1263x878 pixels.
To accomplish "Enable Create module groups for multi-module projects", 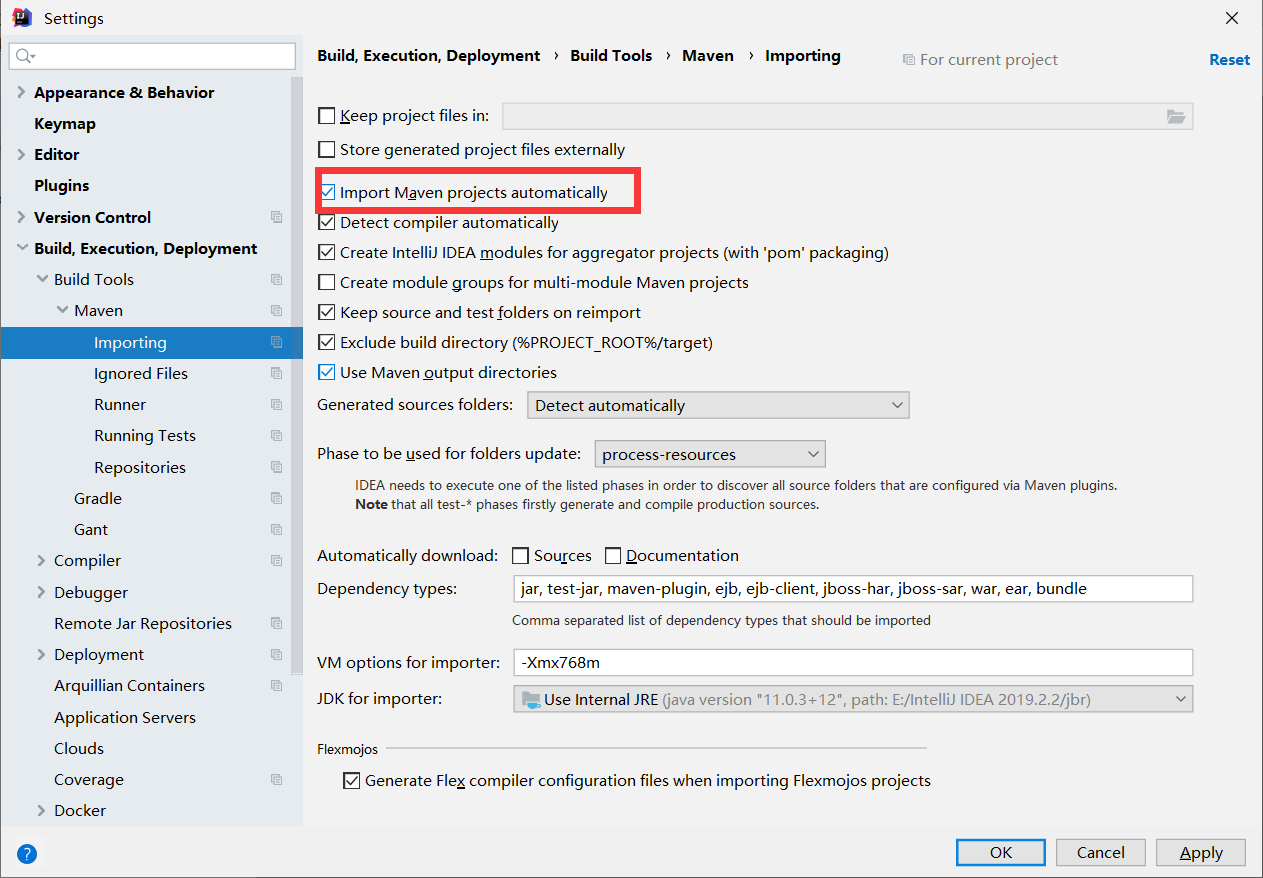I will (x=326, y=283).
